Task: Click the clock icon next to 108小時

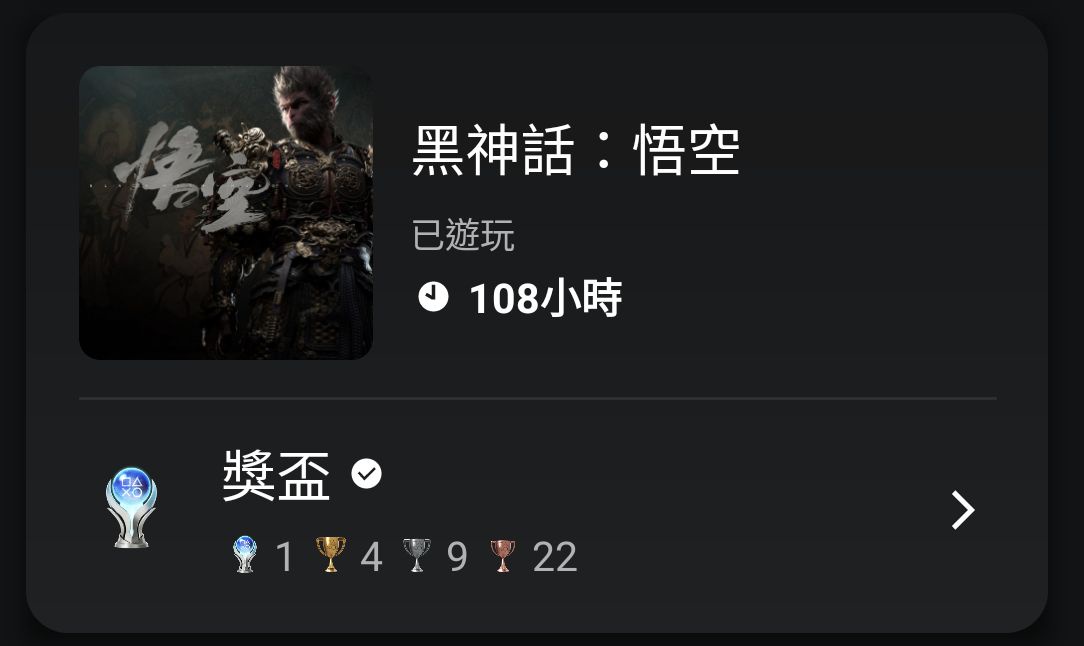Action: click(x=433, y=297)
